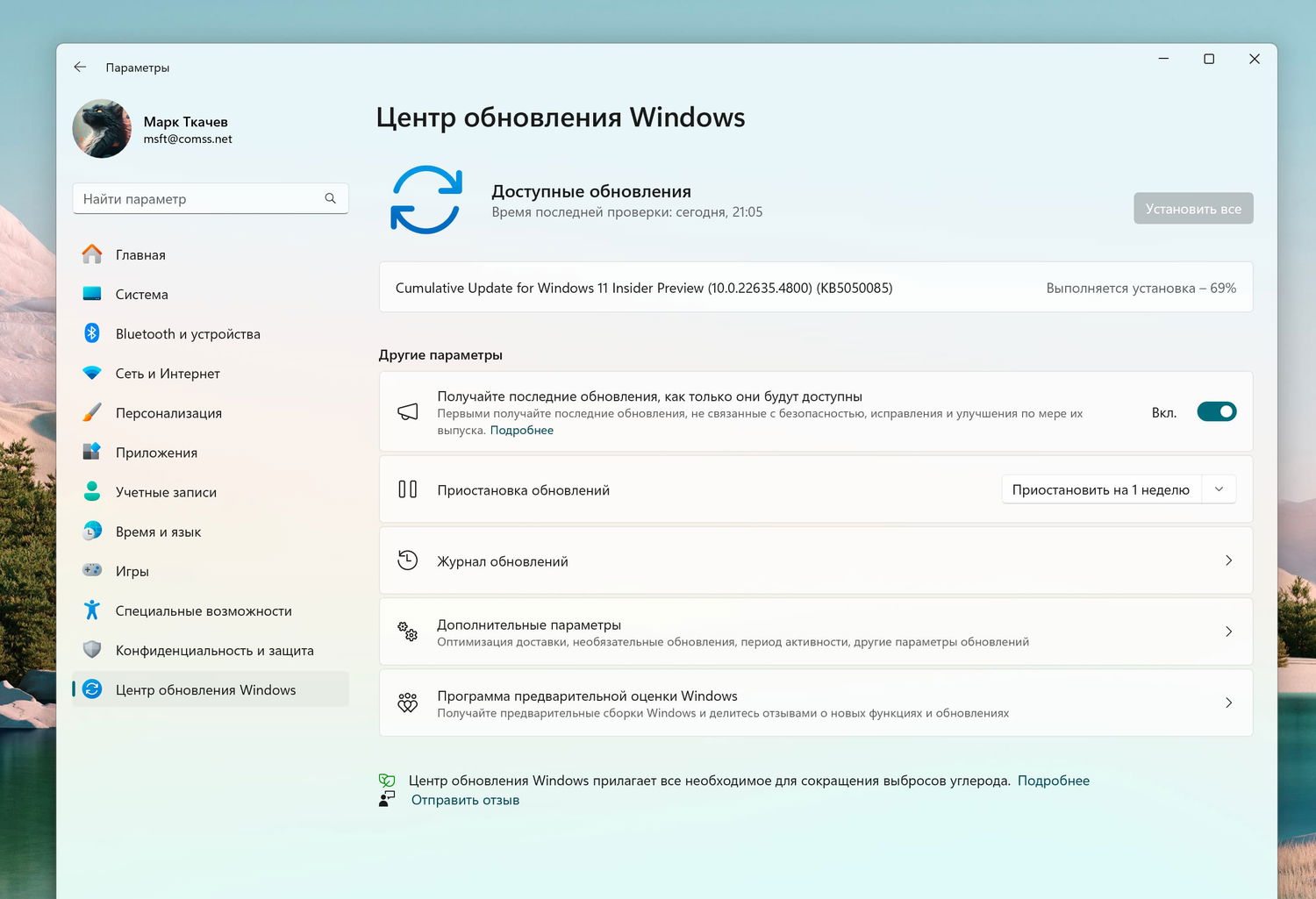
Task: Click the large blue sync arrows icon
Action: click(426, 200)
